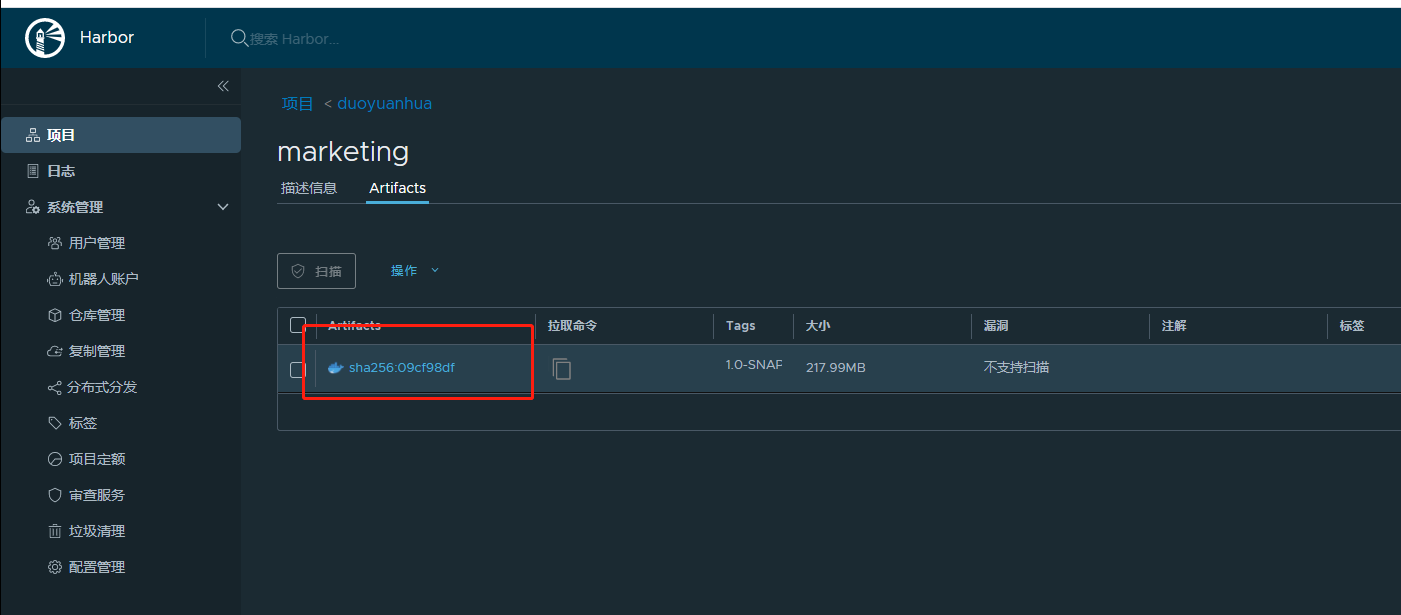
Task: Click the 垃圾清理 trash icon
Action: 55,531
